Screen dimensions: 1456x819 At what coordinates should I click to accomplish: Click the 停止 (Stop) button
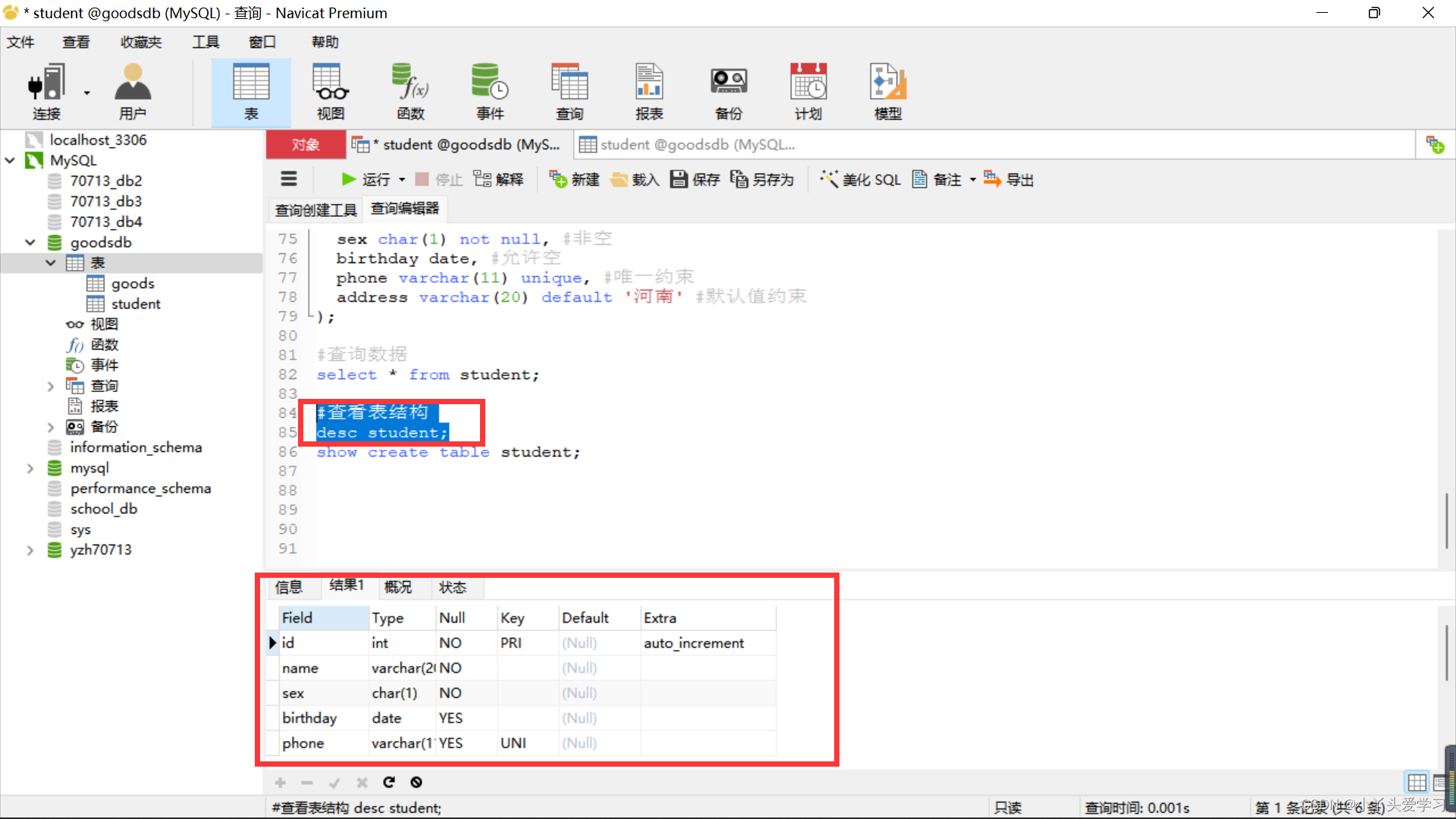[438, 179]
